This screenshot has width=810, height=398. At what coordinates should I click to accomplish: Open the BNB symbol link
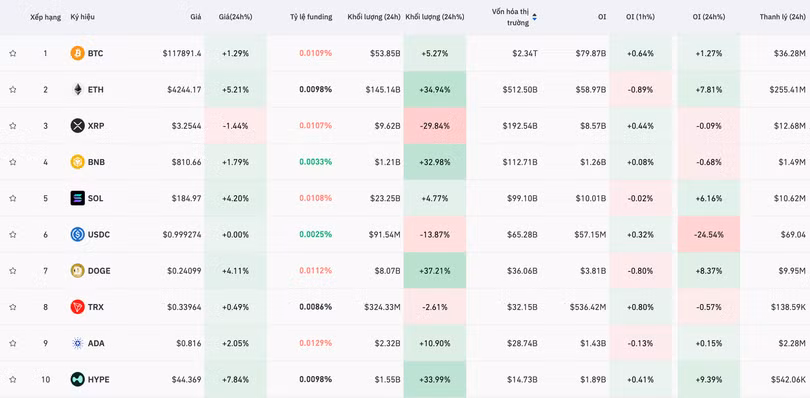(97, 162)
